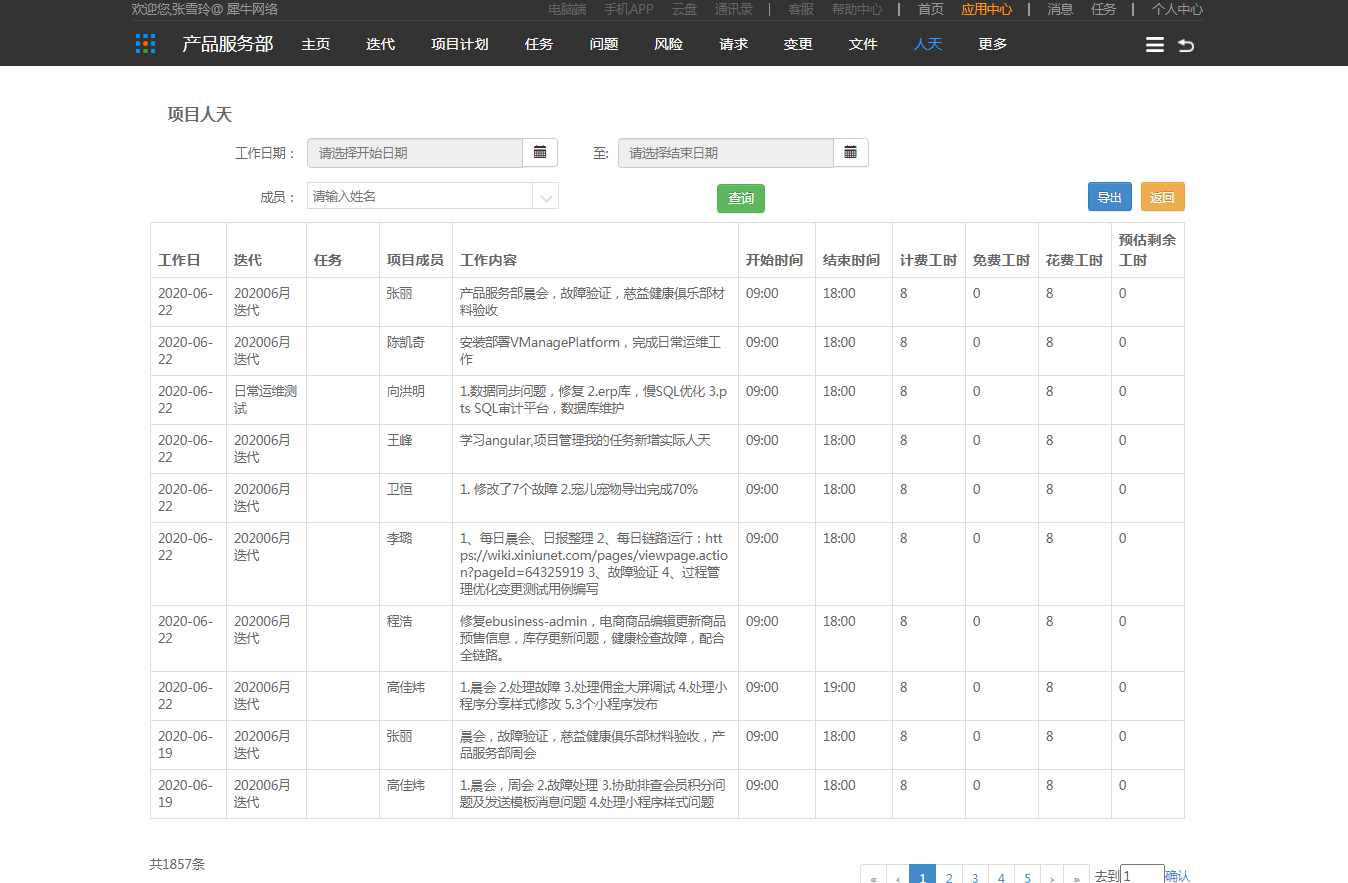Screen dimensions: 1348x883
Task: Click the 电脑端 link in top bar
Action: [x=568, y=9]
